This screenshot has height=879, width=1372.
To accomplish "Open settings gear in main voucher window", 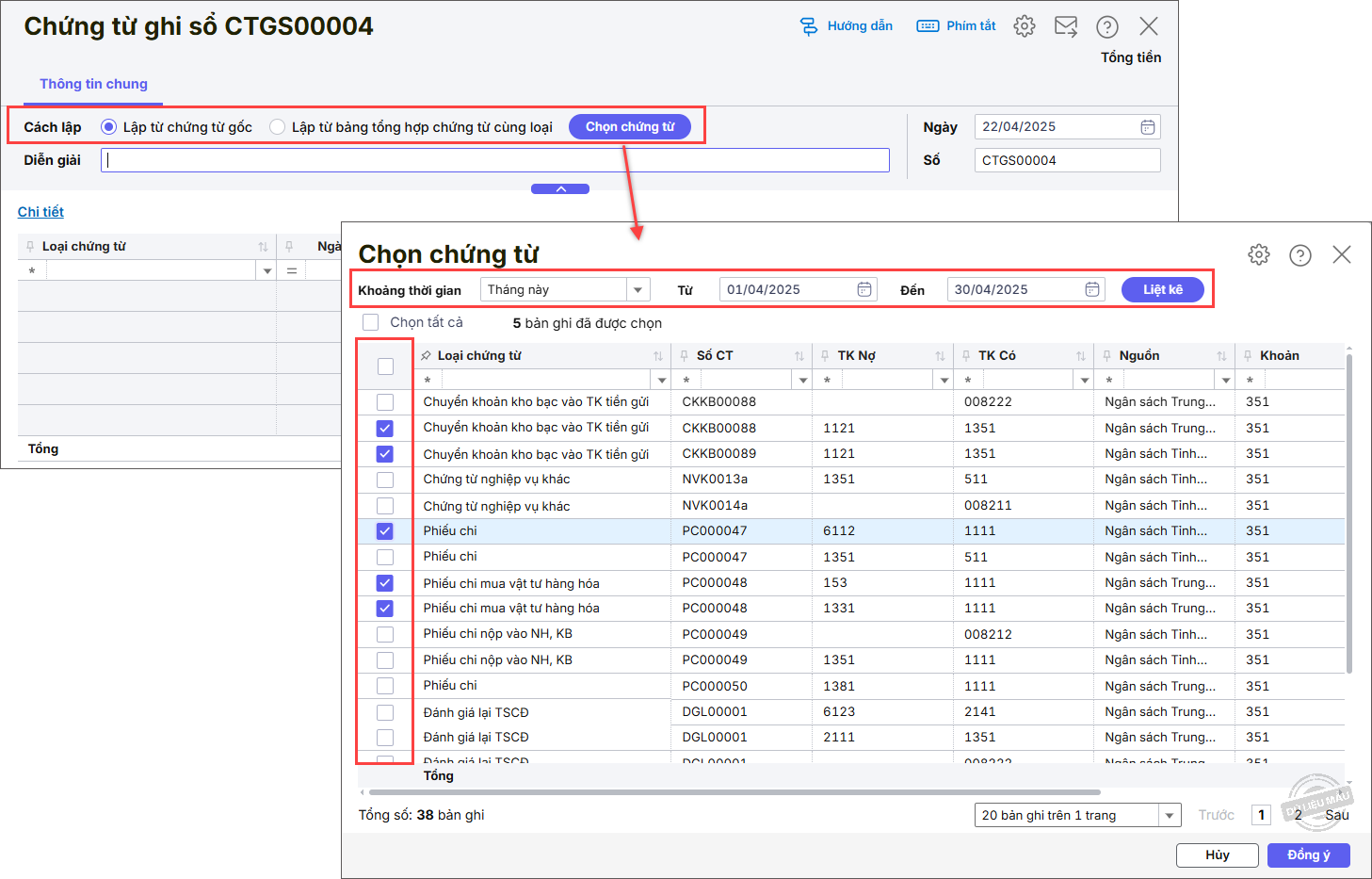I will pyautogui.click(x=1025, y=26).
